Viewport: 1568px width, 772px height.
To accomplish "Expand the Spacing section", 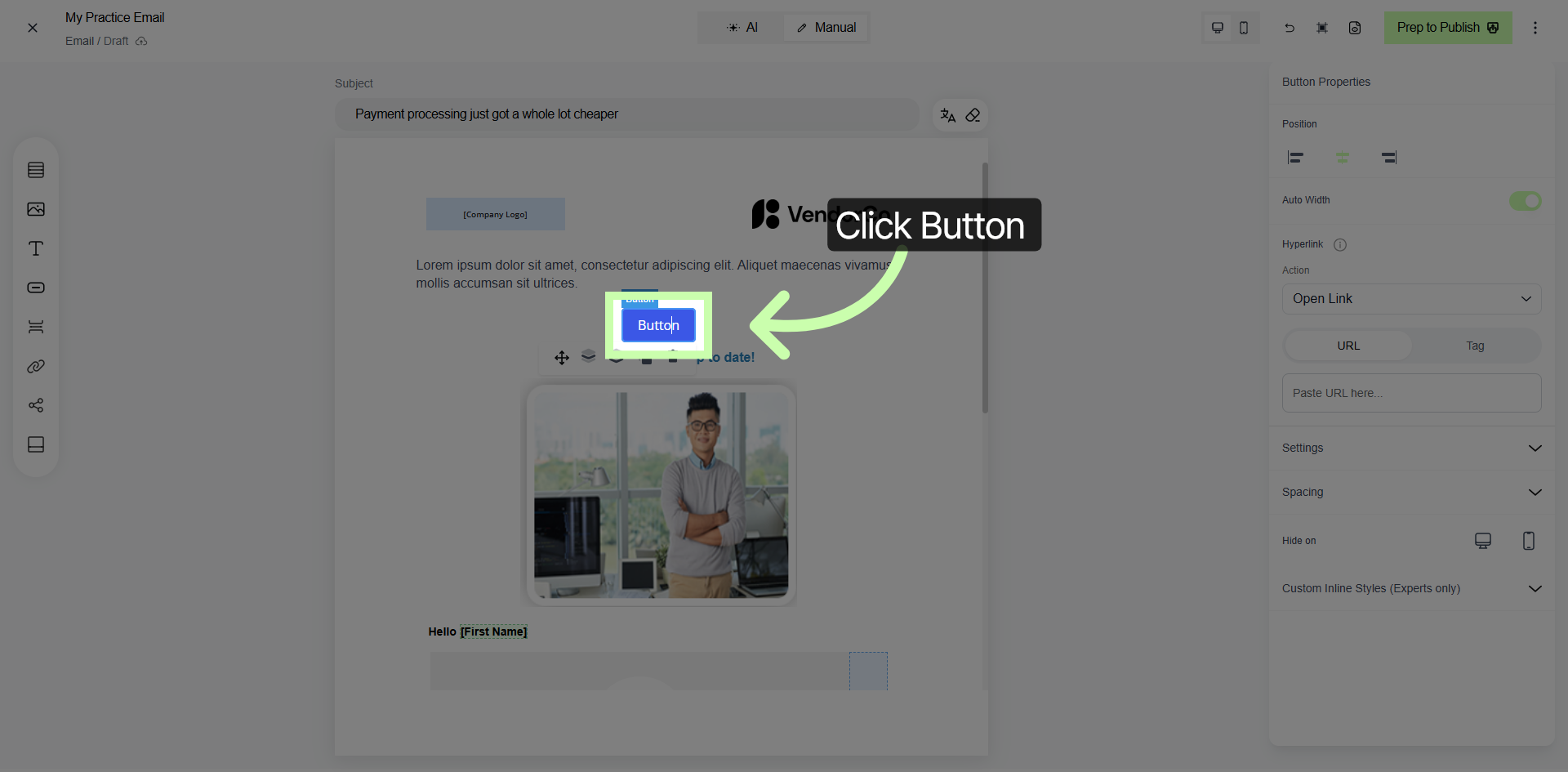I will (x=1411, y=493).
